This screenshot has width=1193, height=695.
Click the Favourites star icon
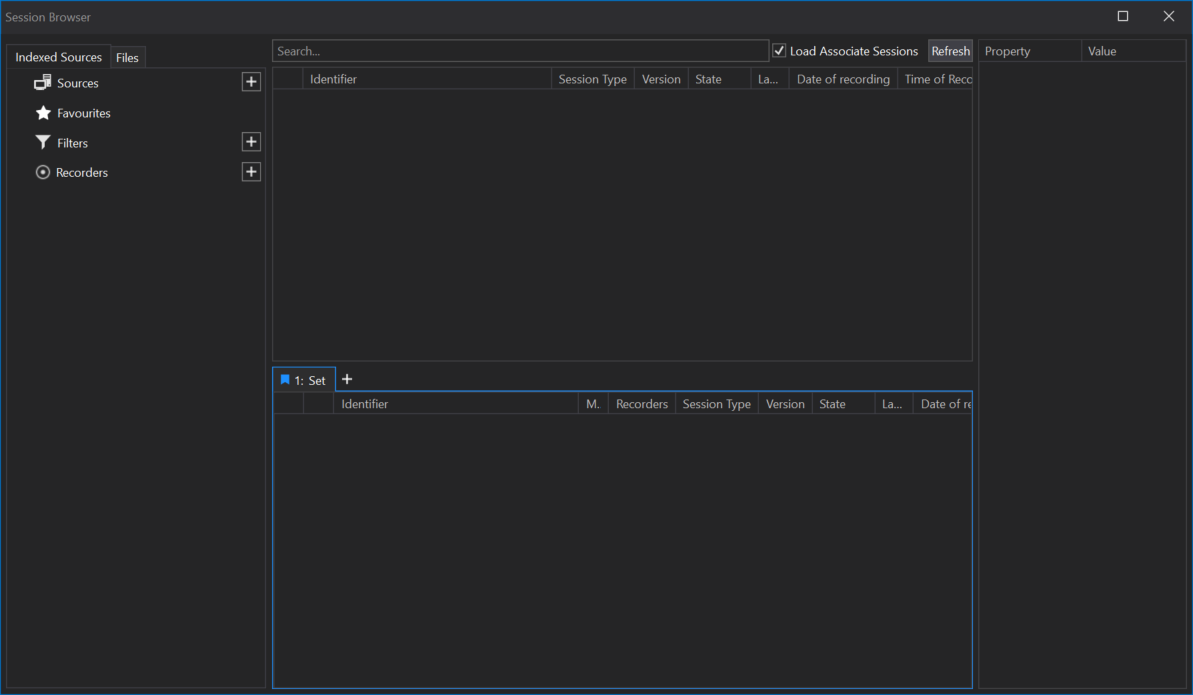pyautogui.click(x=43, y=113)
